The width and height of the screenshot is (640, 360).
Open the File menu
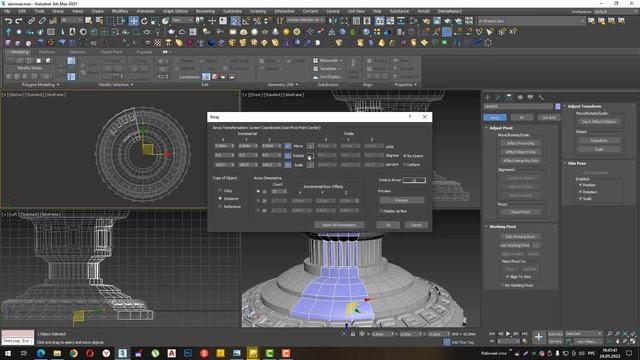(x=7, y=11)
